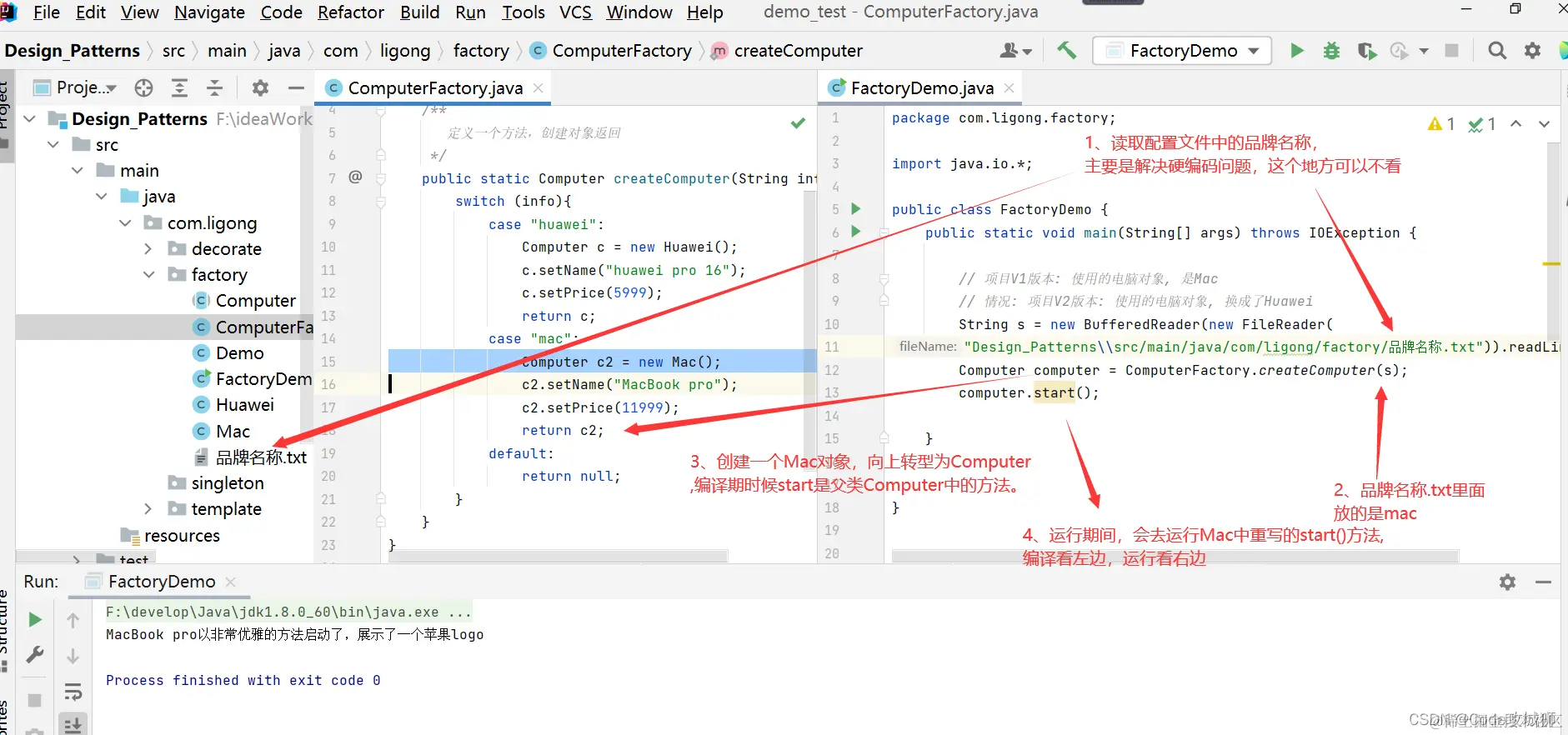
Task: Open Run panel settings gear
Action: point(1507,582)
